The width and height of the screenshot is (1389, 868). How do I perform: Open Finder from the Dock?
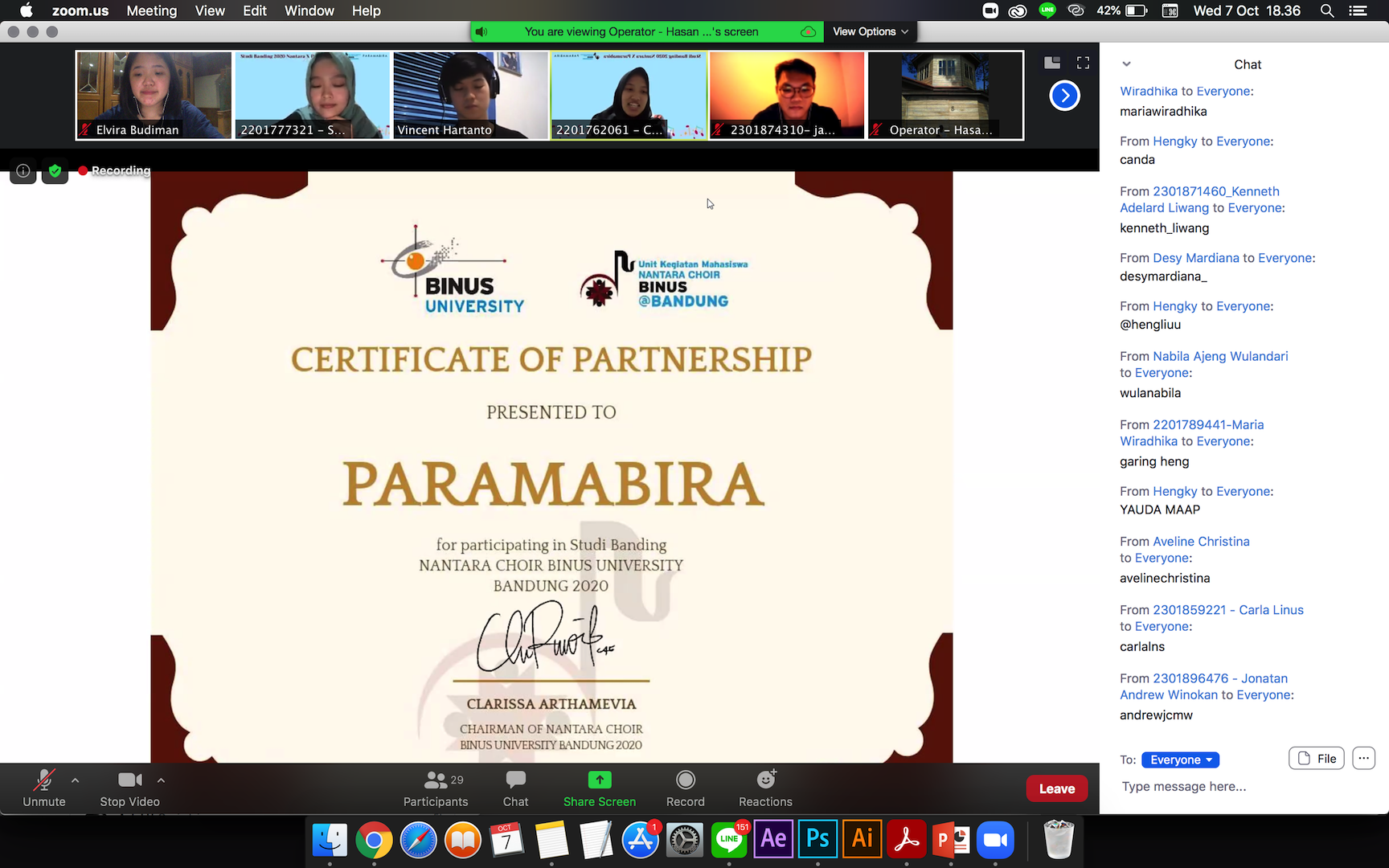(330, 840)
